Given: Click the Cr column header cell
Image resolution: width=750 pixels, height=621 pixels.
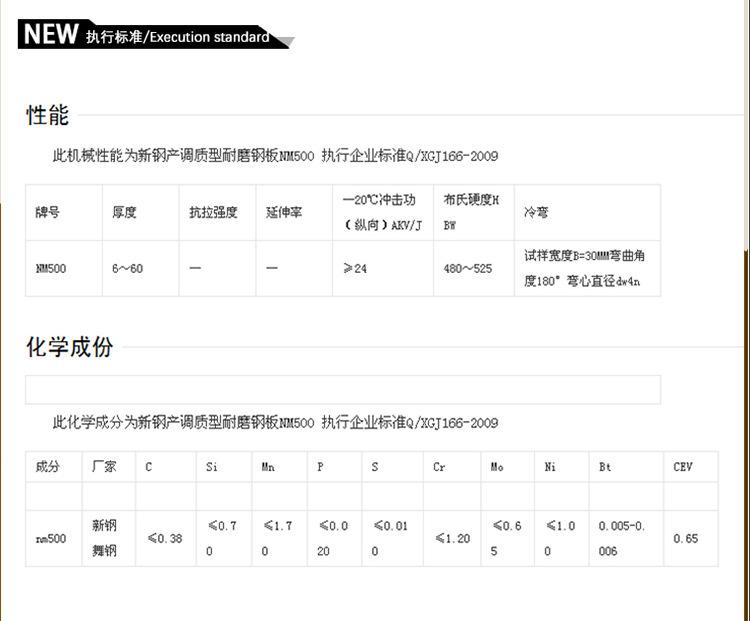Looking at the screenshot, I should tap(452, 466).
